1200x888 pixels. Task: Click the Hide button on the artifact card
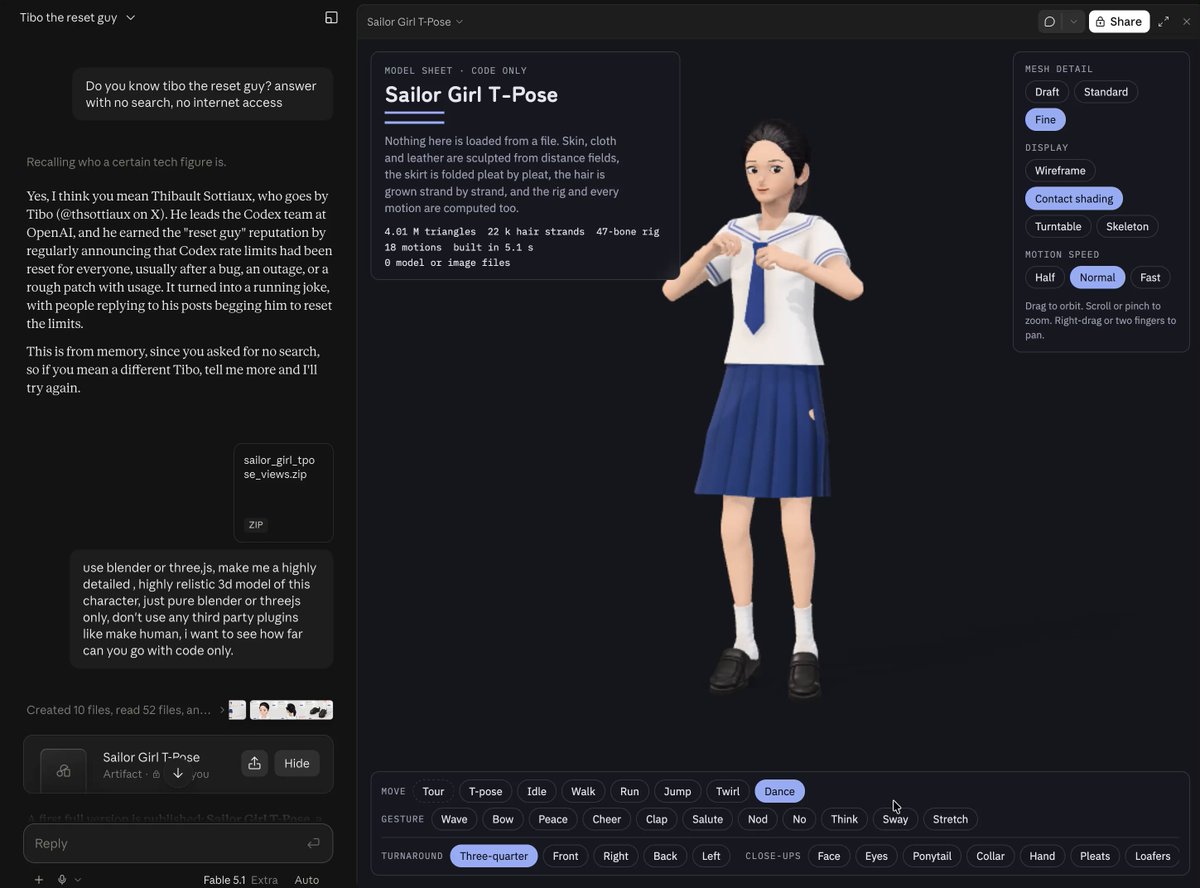pos(297,763)
